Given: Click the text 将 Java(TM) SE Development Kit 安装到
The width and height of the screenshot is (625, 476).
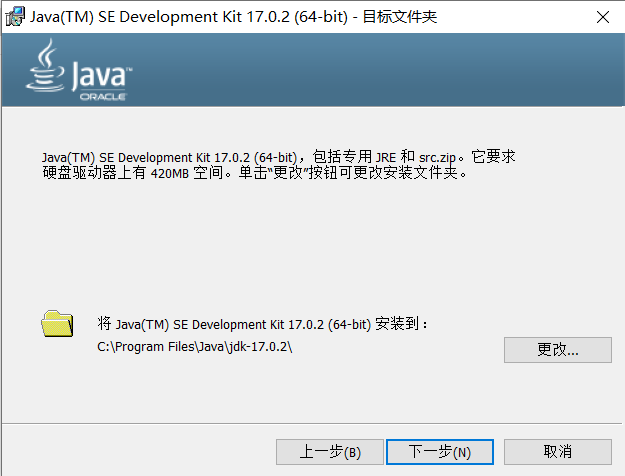Looking at the screenshot, I should pyautogui.click(x=262, y=324).
